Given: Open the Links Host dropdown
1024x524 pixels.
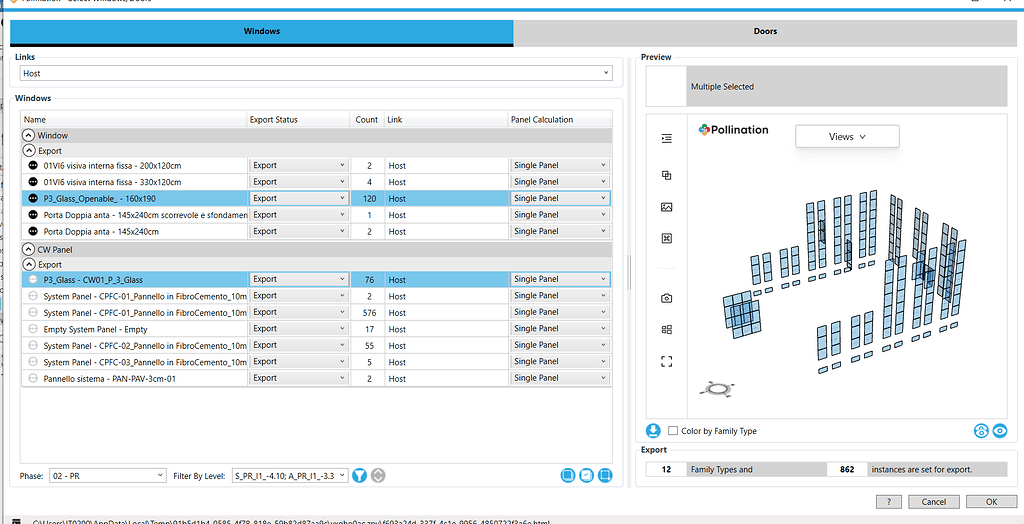Looking at the screenshot, I should 316,73.
